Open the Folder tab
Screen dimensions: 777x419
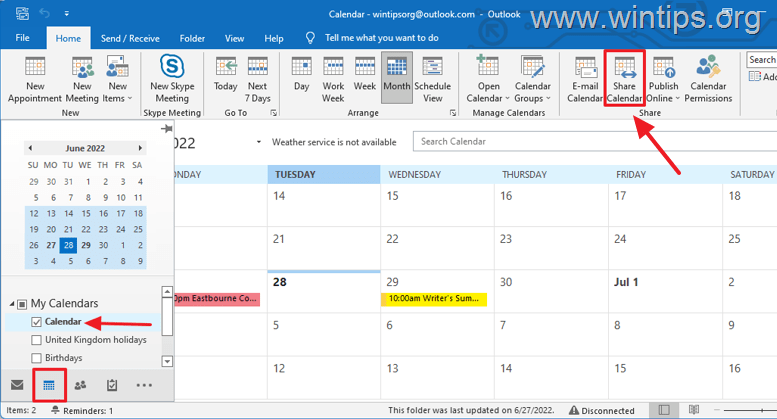(x=192, y=38)
